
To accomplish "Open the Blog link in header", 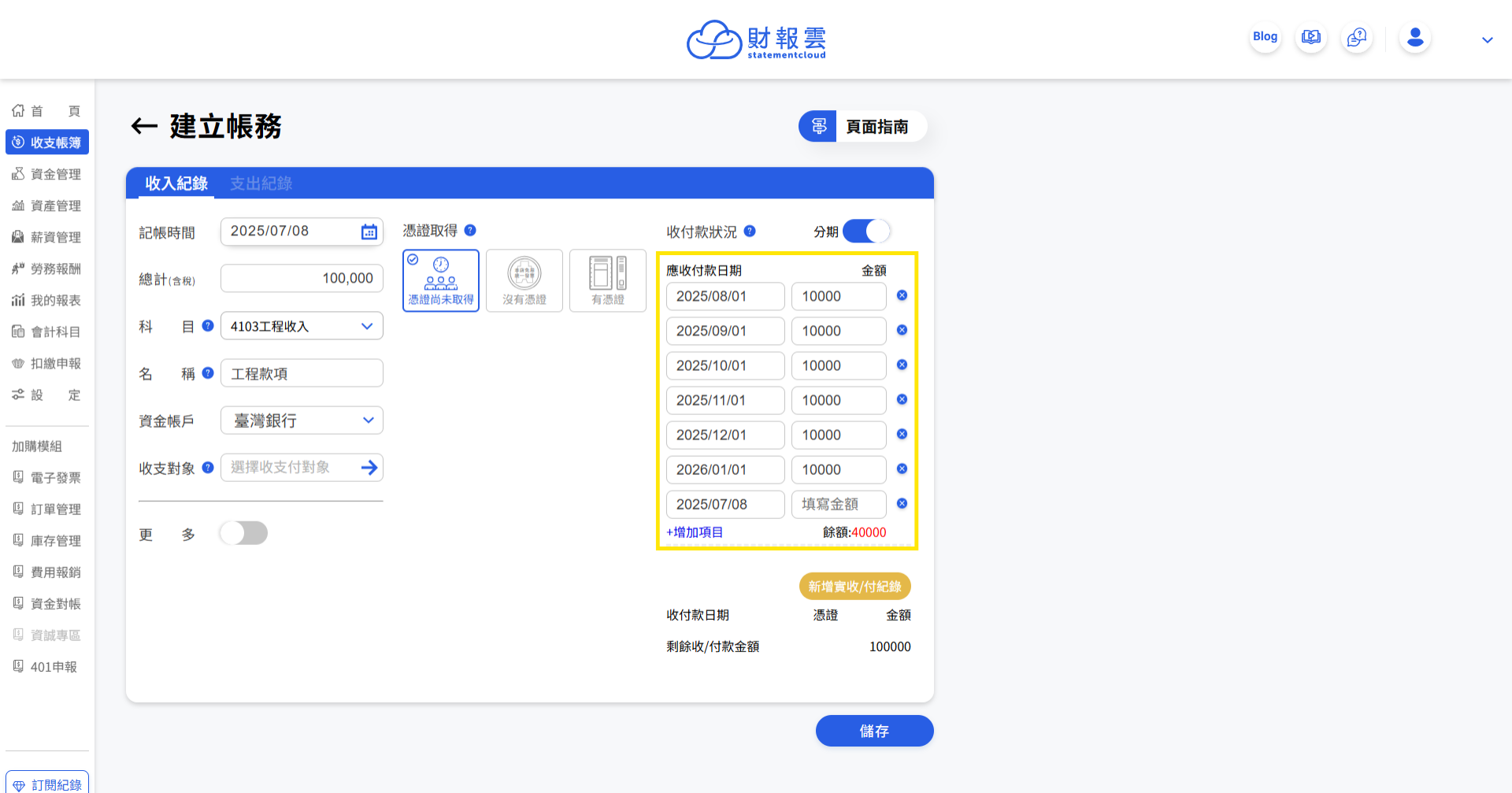I will (1266, 37).
